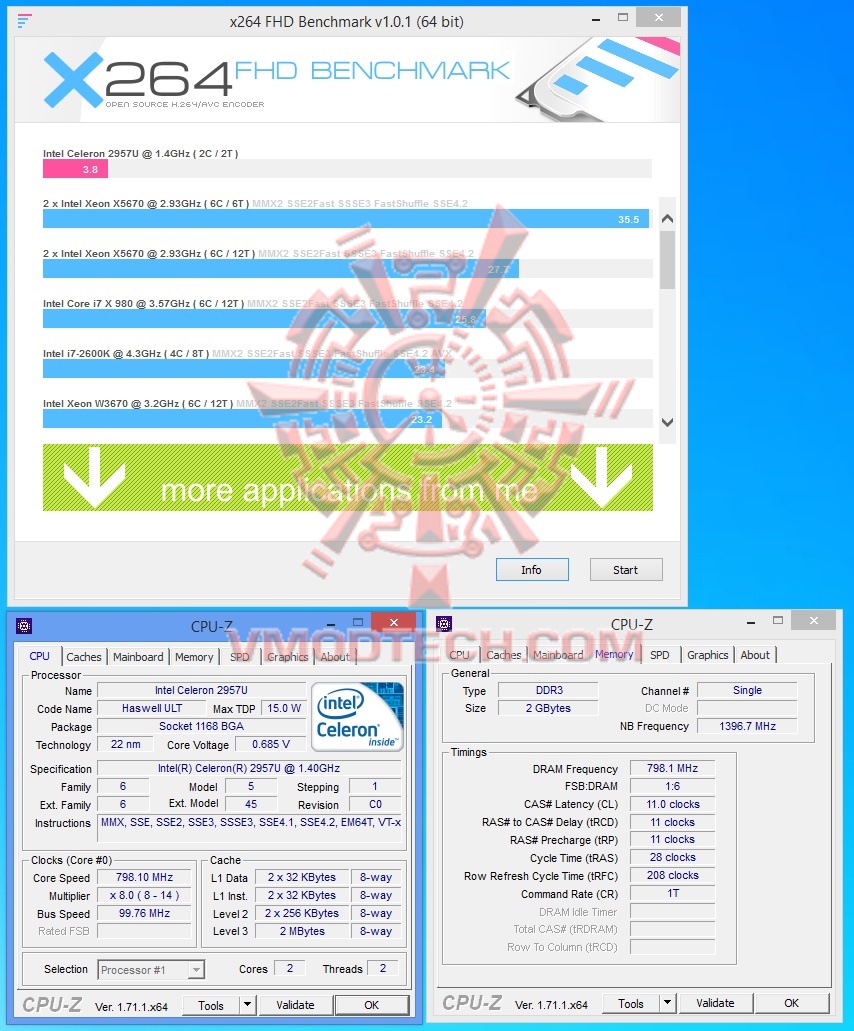Click the Xeon W3670 23.2 result bar
The height and width of the screenshot is (1031, 854).
tap(242, 419)
